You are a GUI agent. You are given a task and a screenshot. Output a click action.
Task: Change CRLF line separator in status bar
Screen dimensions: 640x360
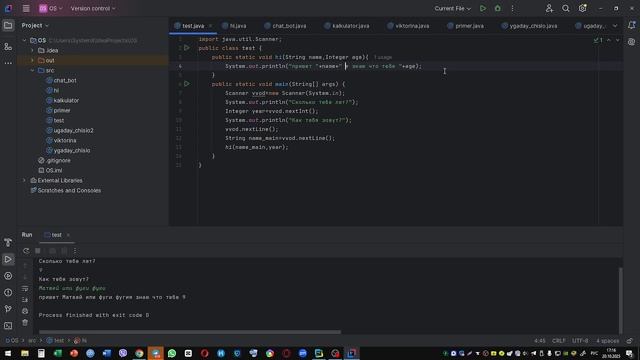click(559, 340)
